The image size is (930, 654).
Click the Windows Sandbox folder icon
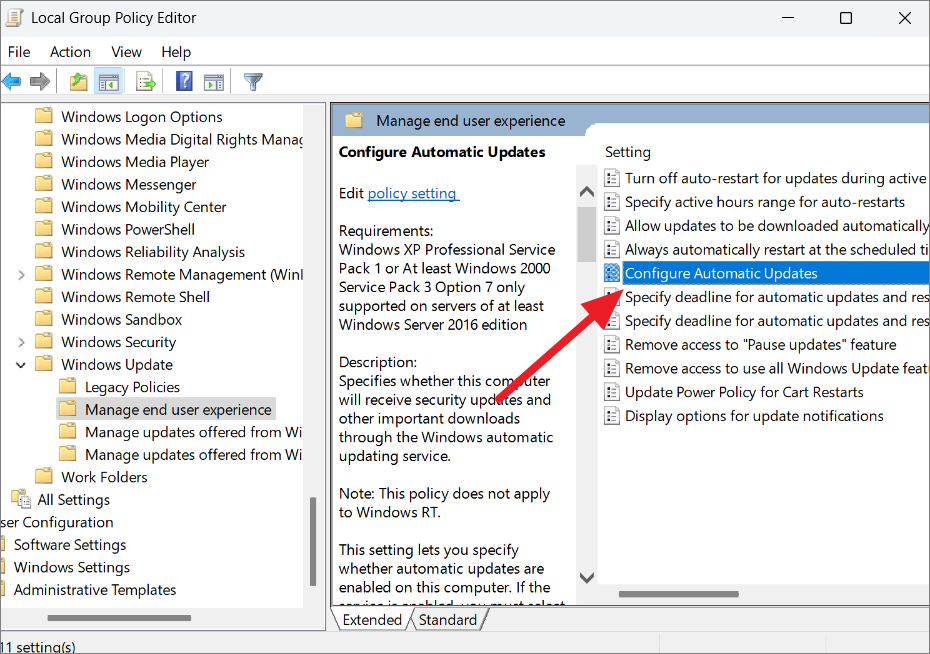click(x=43, y=319)
